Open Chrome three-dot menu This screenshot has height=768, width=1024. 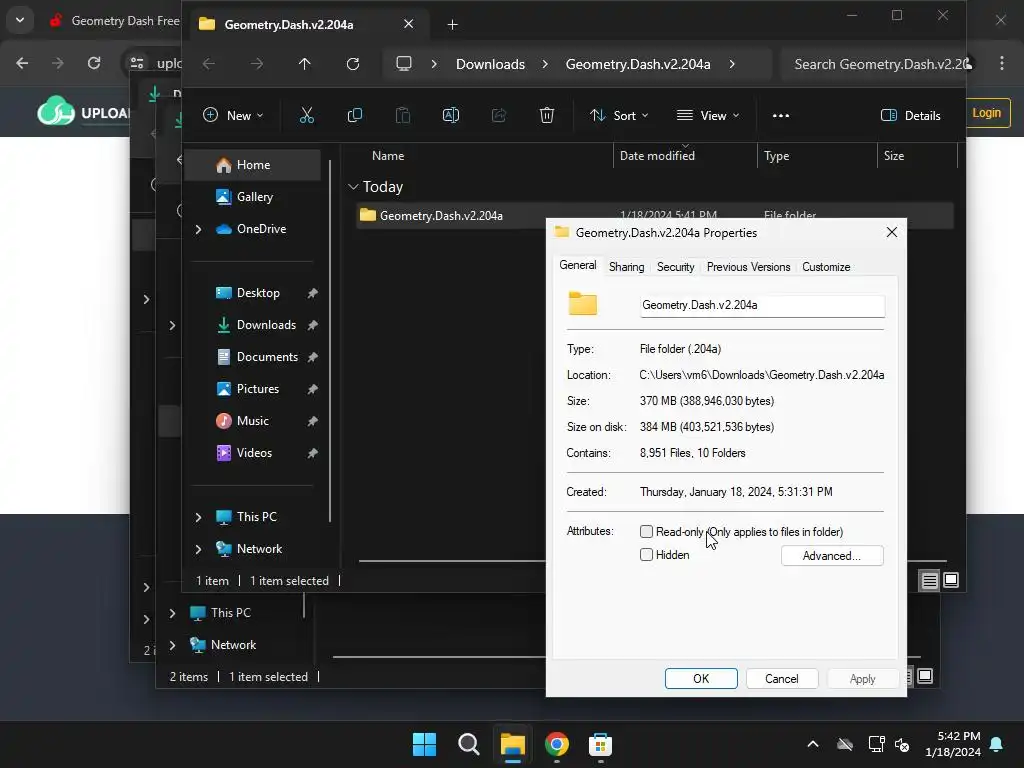(1002, 63)
